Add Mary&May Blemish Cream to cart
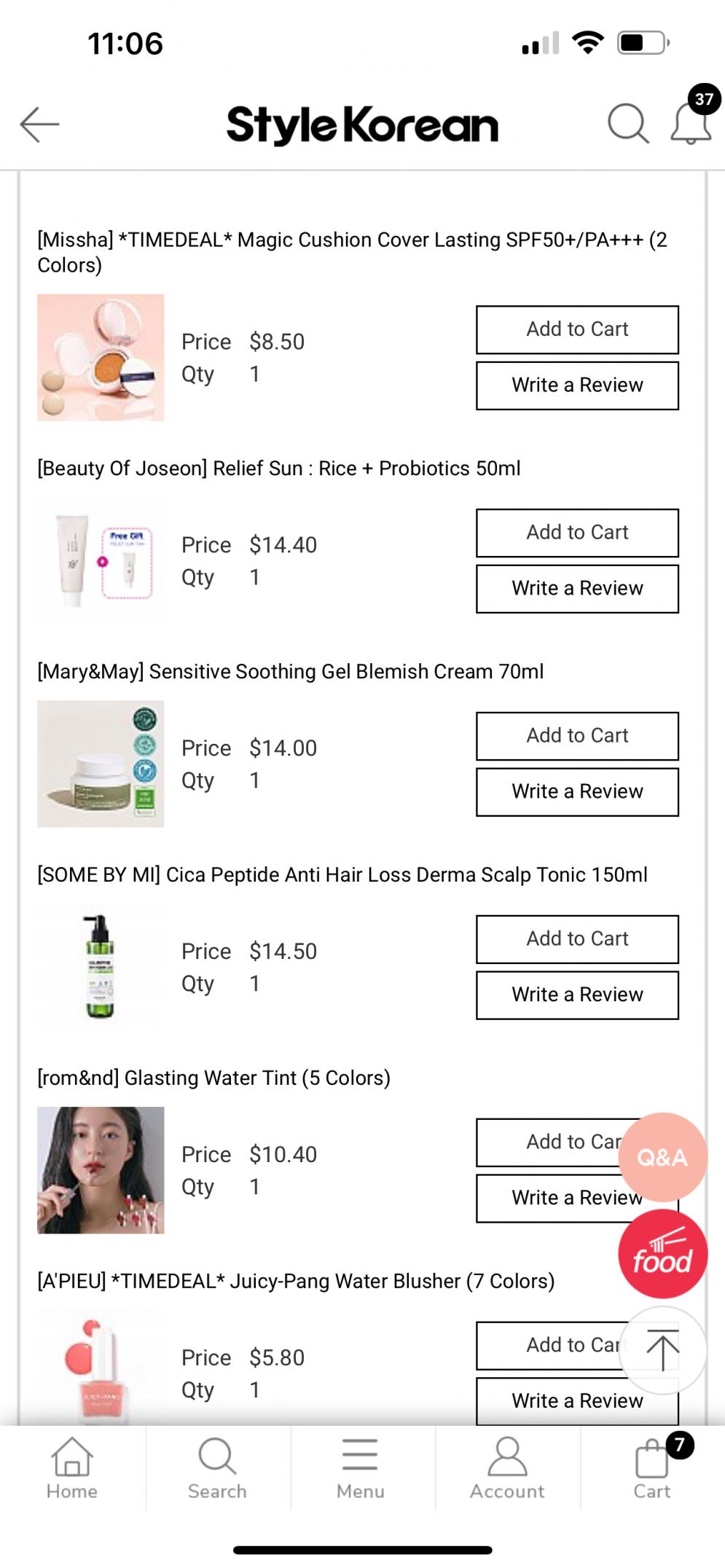 (x=577, y=736)
